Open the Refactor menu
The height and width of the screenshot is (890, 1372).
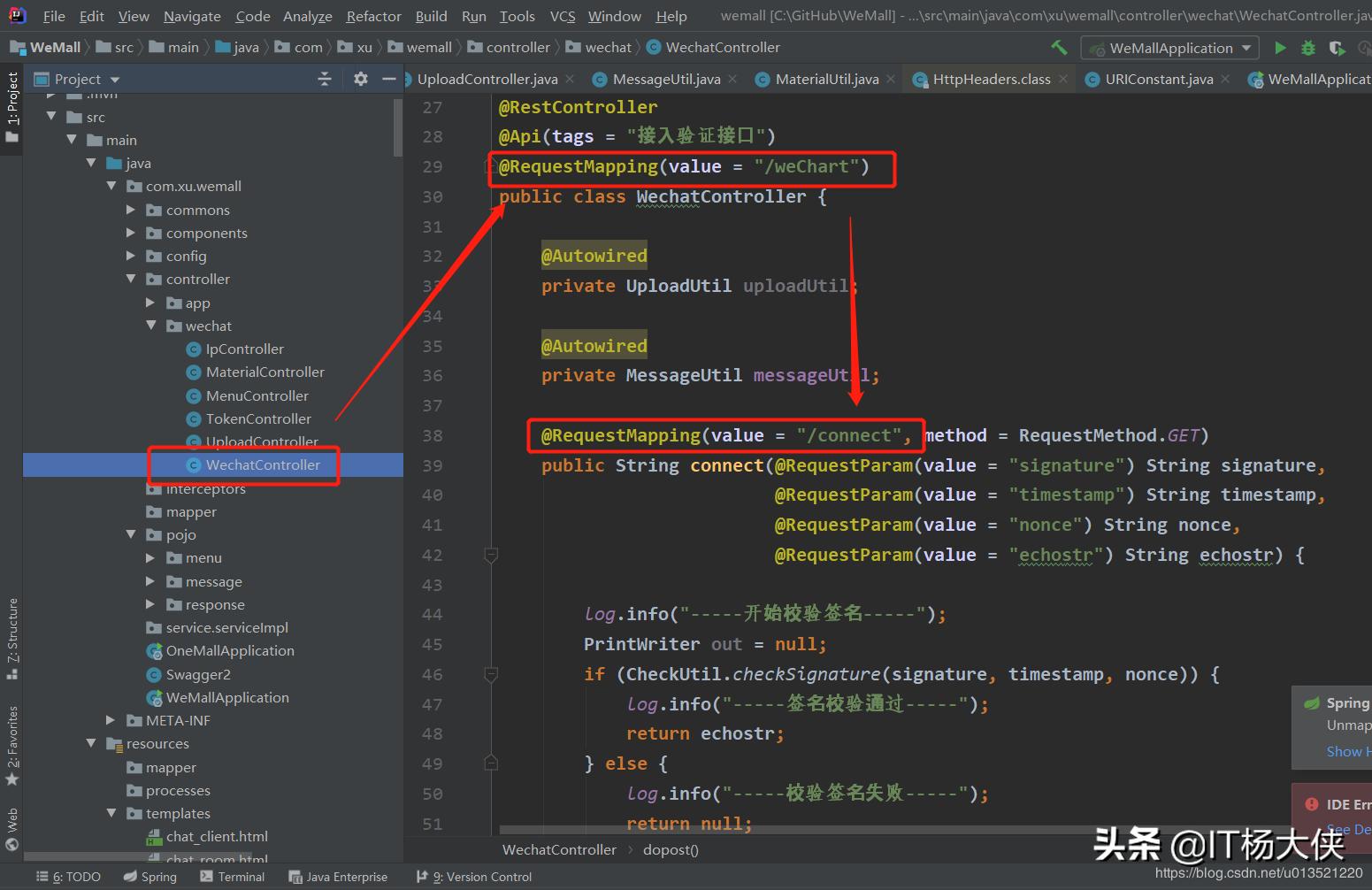tap(373, 16)
